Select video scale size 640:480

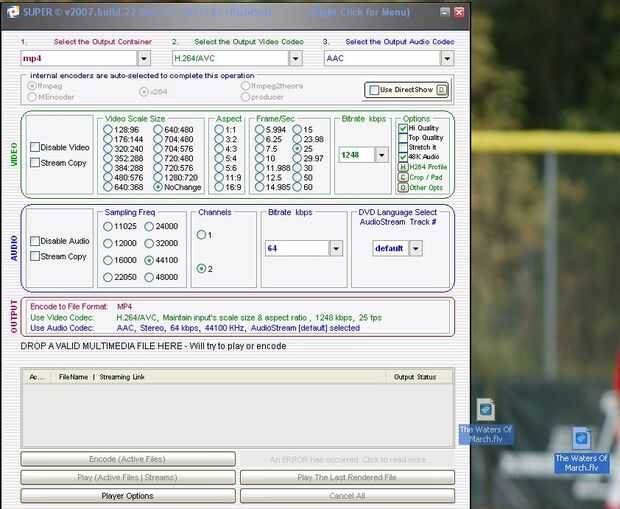(x=158, y=130)
